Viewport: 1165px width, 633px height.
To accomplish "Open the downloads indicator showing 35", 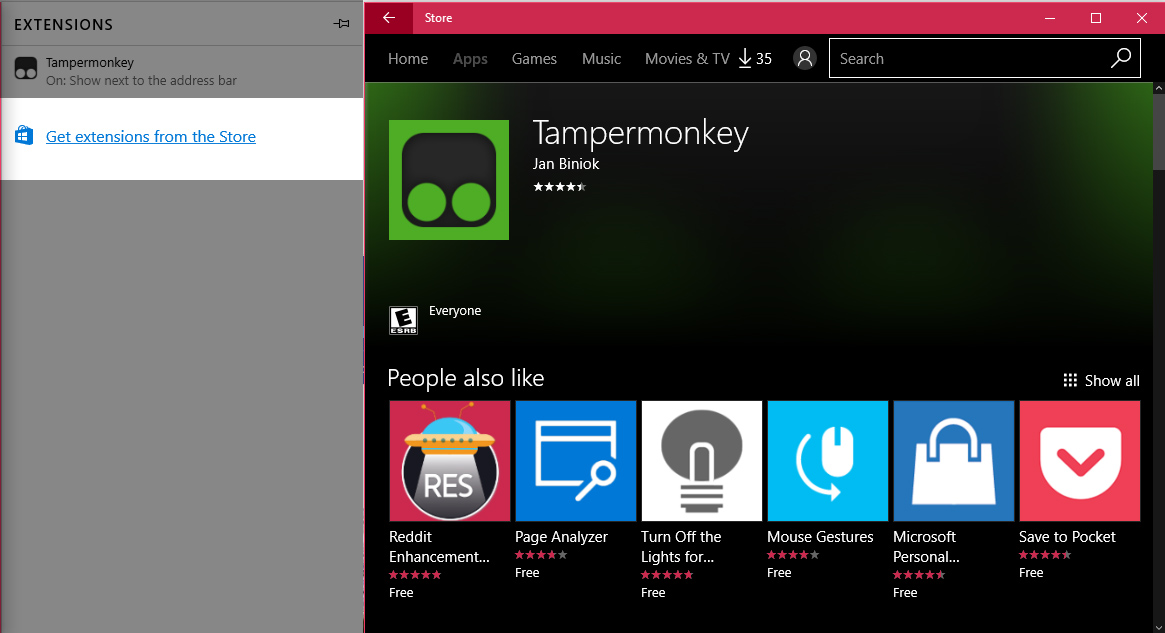I will [755, 59].
